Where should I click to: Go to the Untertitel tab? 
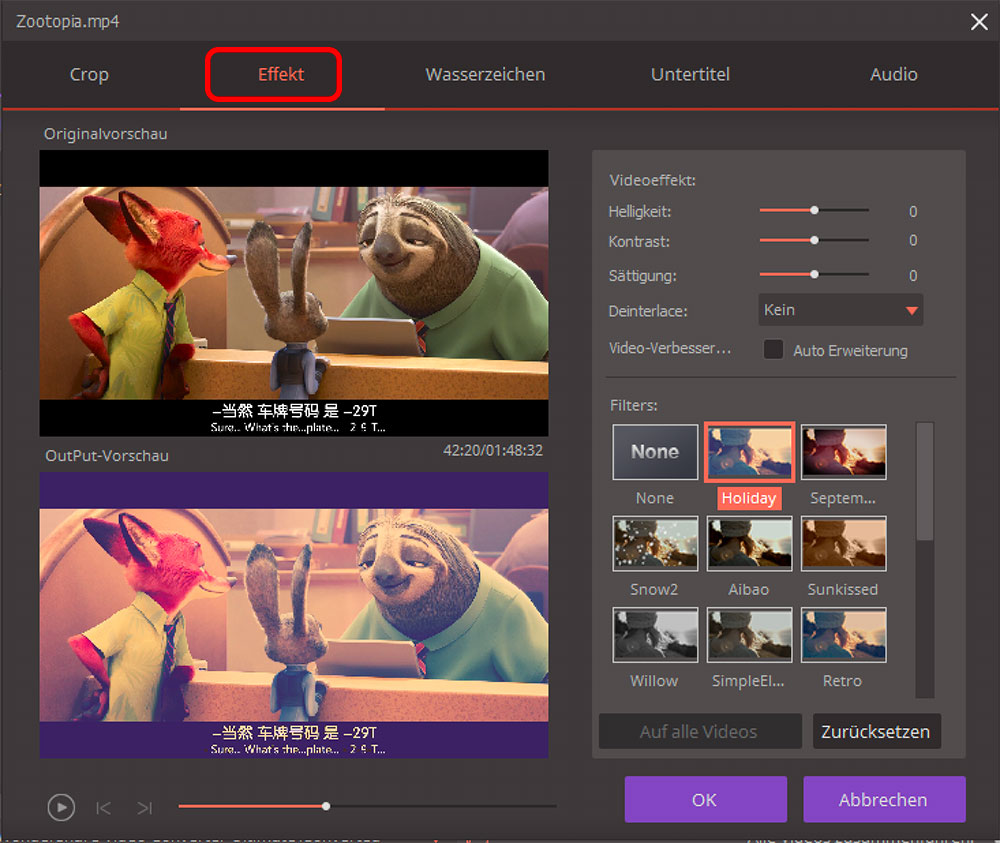click(690, 75)
